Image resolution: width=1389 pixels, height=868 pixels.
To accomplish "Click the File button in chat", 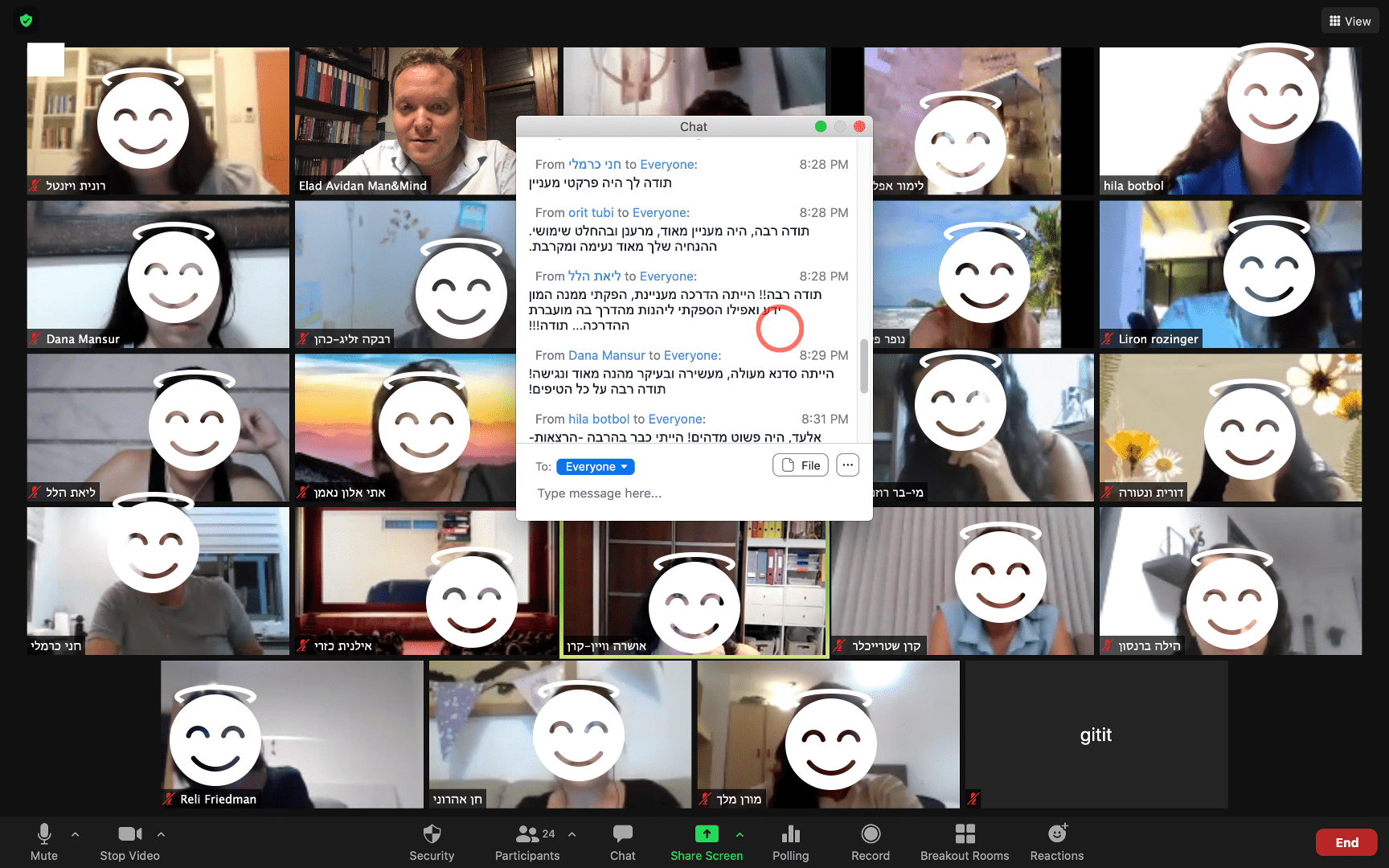I will [801, 465].
